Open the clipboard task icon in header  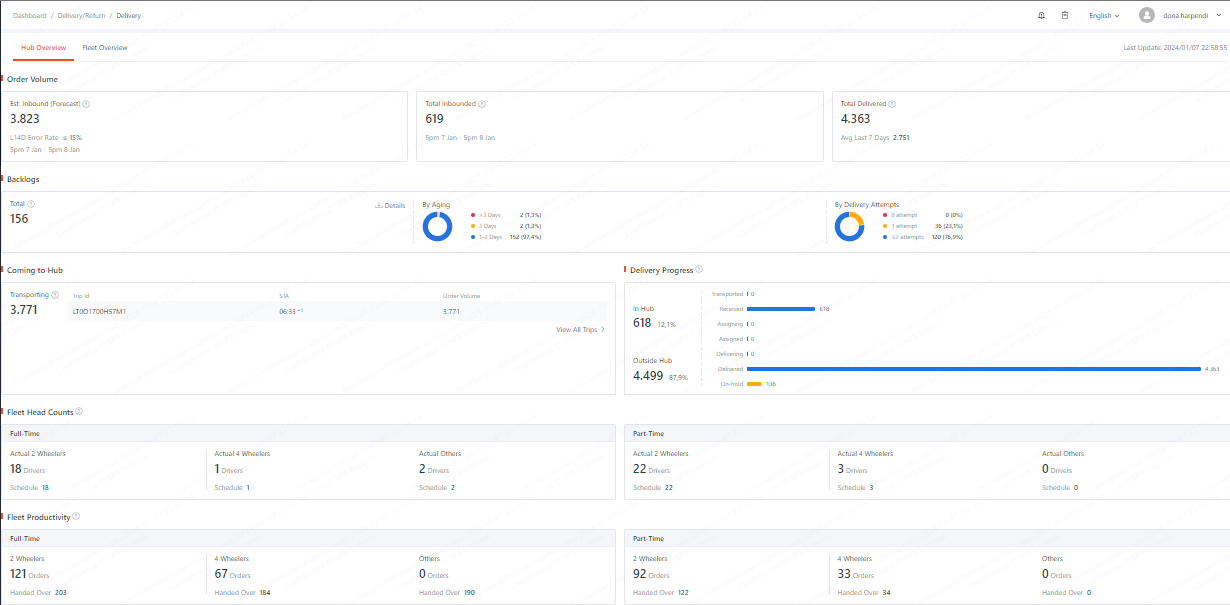(1065, 16)
